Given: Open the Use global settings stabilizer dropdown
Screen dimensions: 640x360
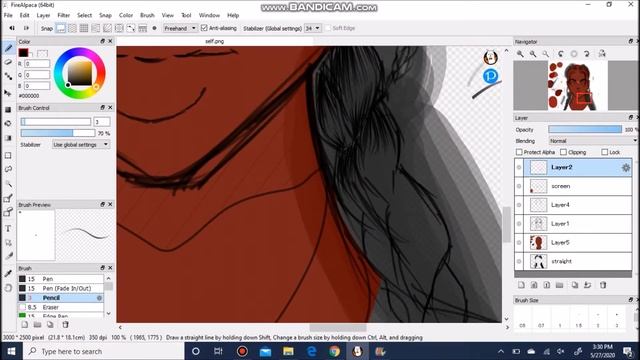Looking at the screenshot, I should (x=81, y=144).
